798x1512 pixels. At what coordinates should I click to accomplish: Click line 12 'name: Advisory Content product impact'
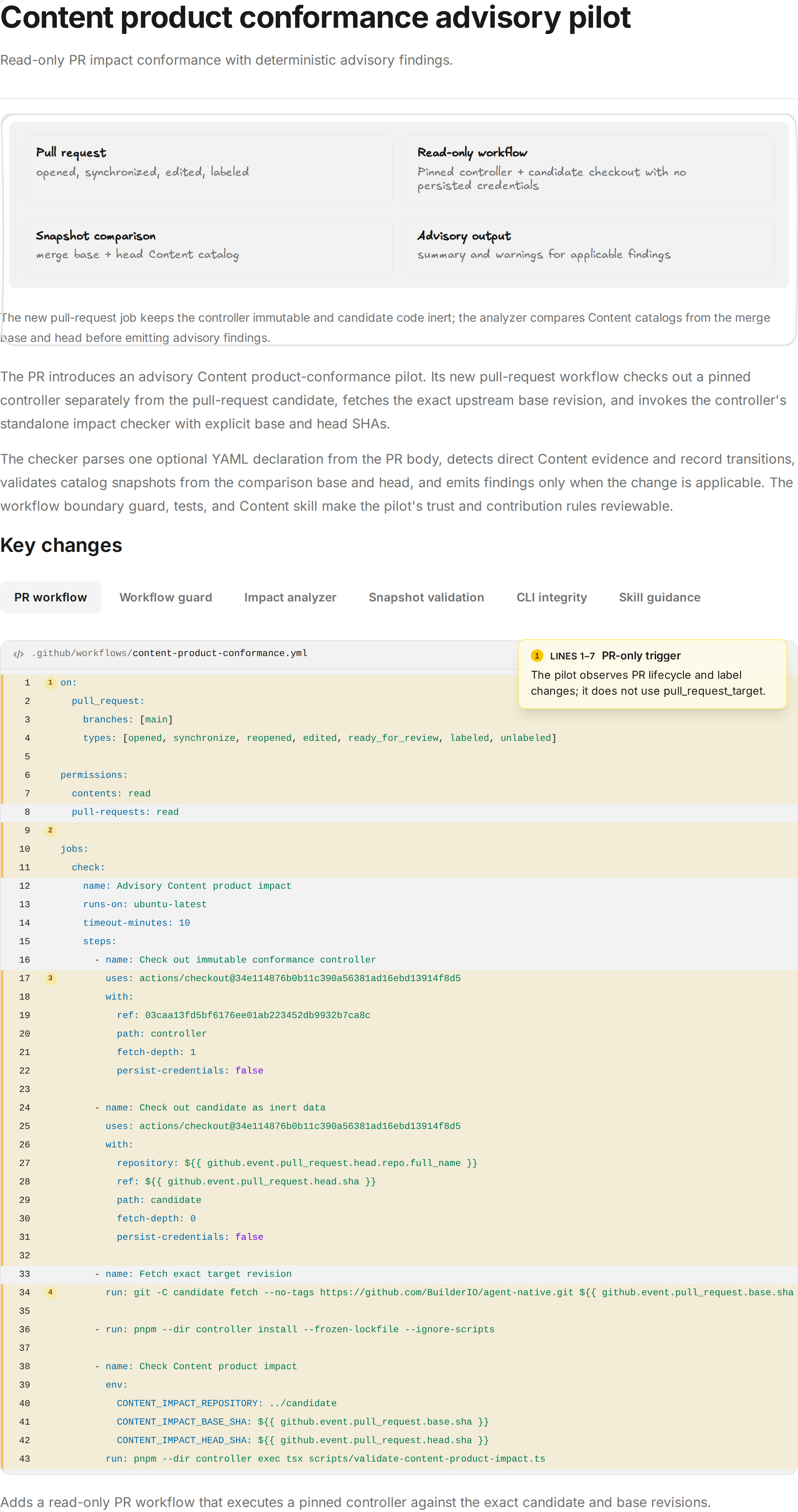(x=186, y=886)
